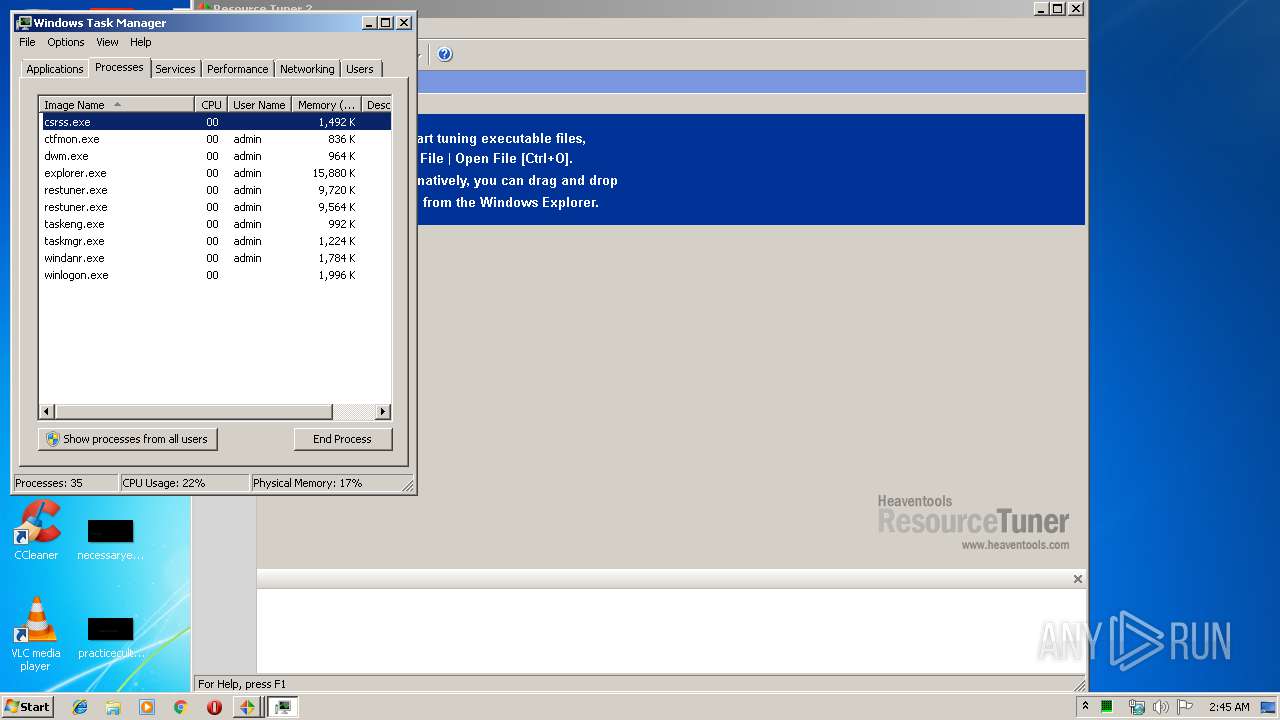The image size is (1280, 720).
Task: Launch Windows Media Player from taskbar
Action: tap(147, 707)
